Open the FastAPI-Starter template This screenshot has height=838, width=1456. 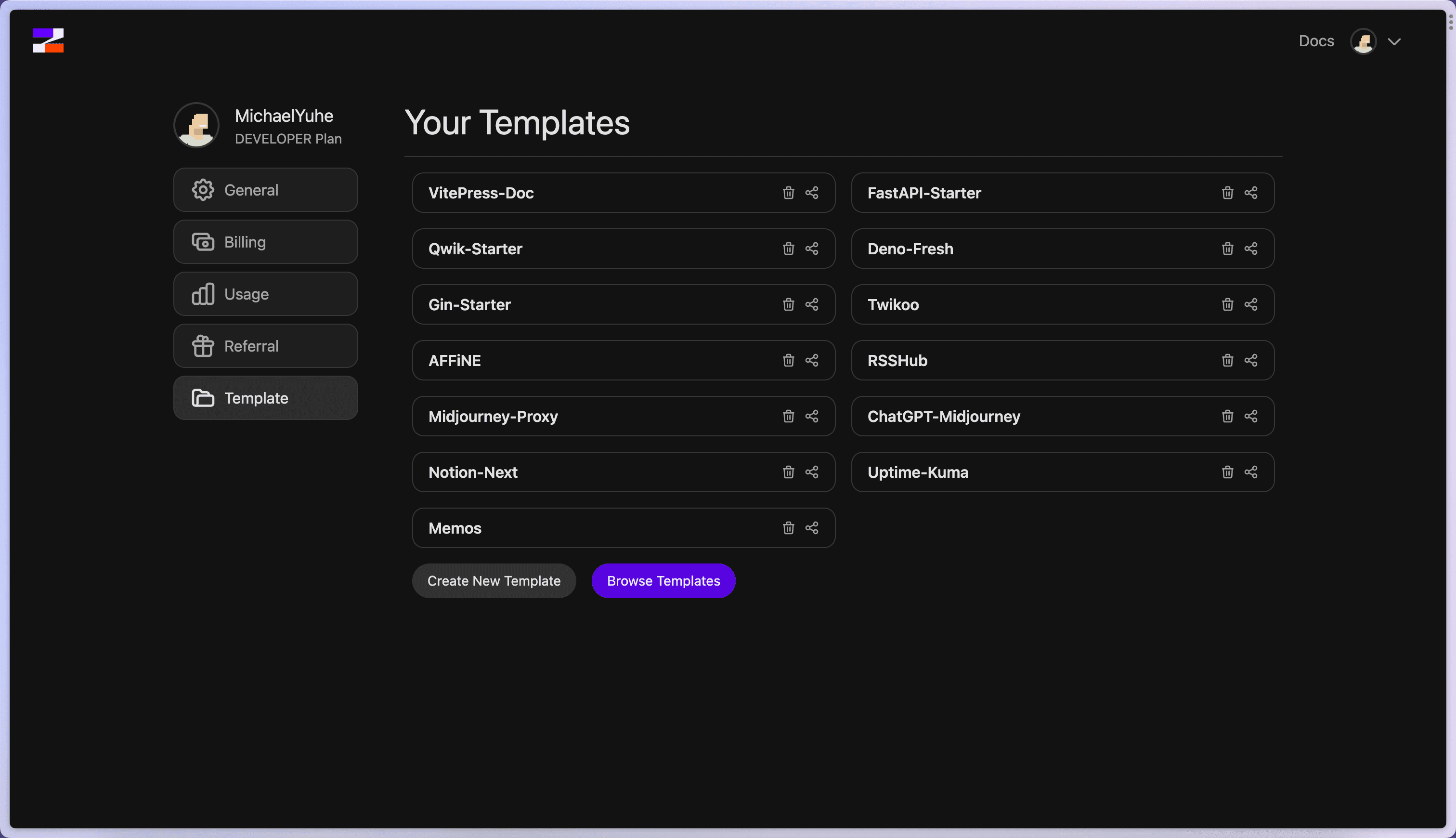pyautogui.click(x=1063, y=193)
